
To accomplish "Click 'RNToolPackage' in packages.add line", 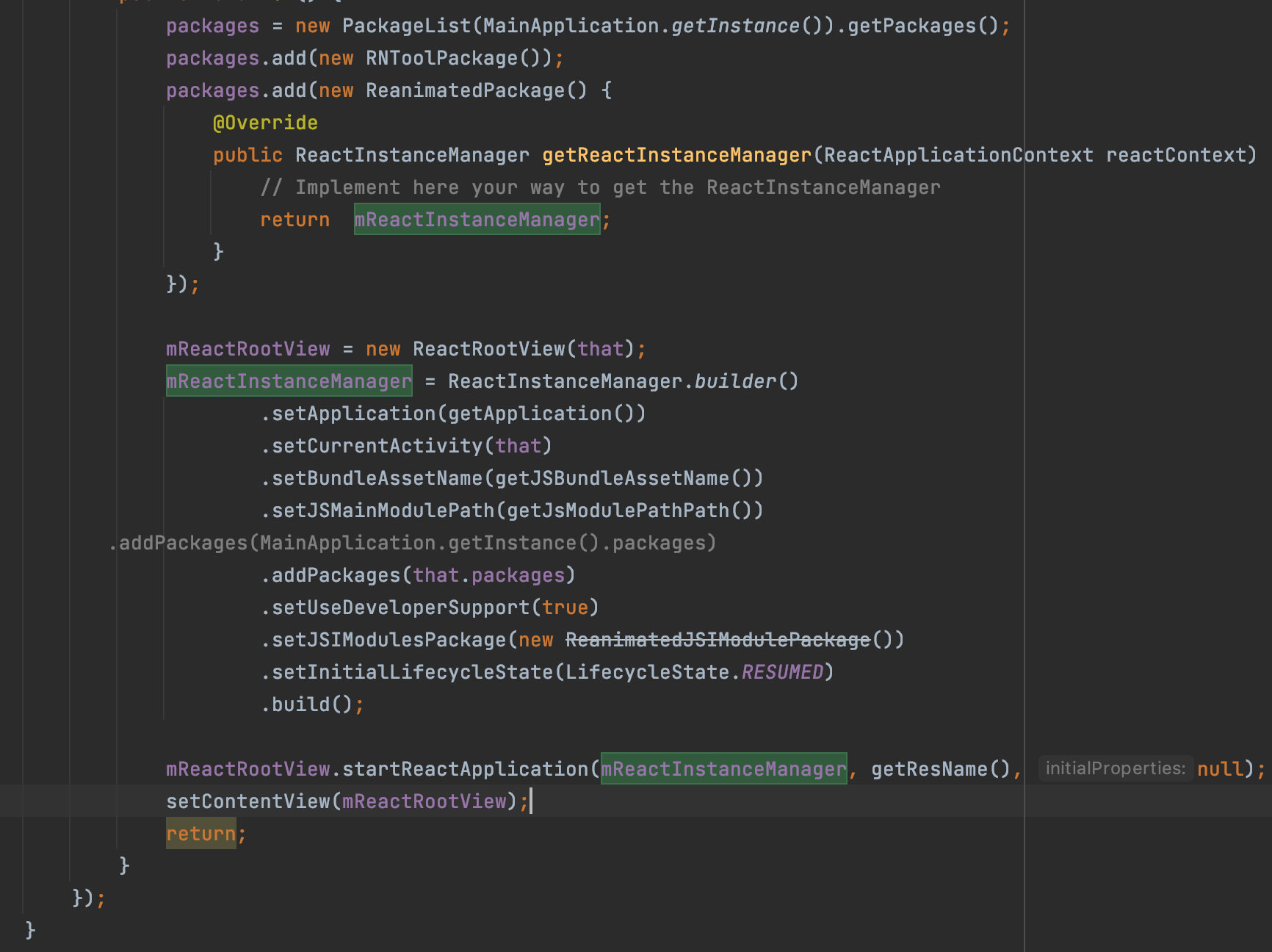I will pos(442,58).
